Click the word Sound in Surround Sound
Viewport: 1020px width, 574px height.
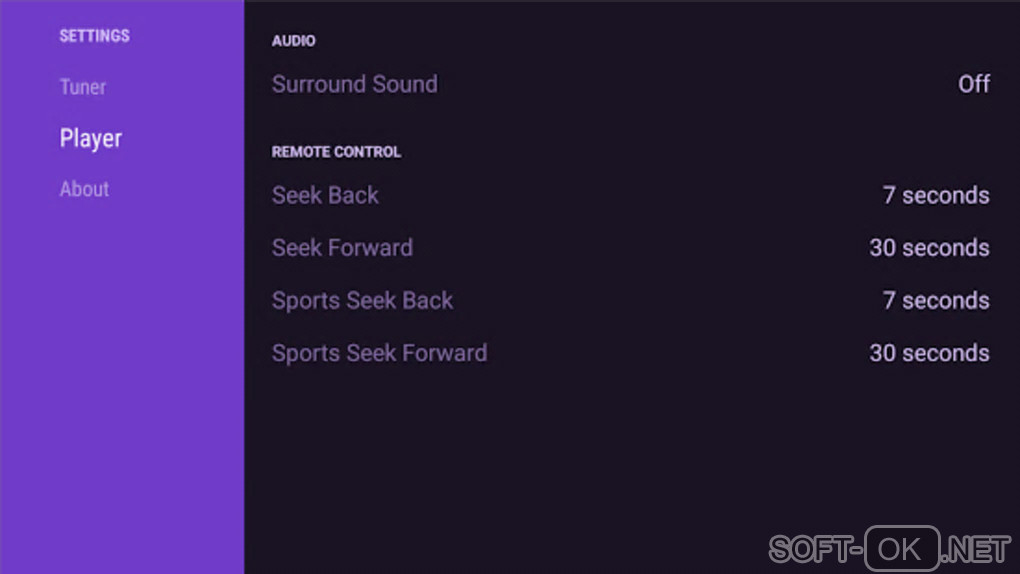pyautogui.click(x=404, y=84)
